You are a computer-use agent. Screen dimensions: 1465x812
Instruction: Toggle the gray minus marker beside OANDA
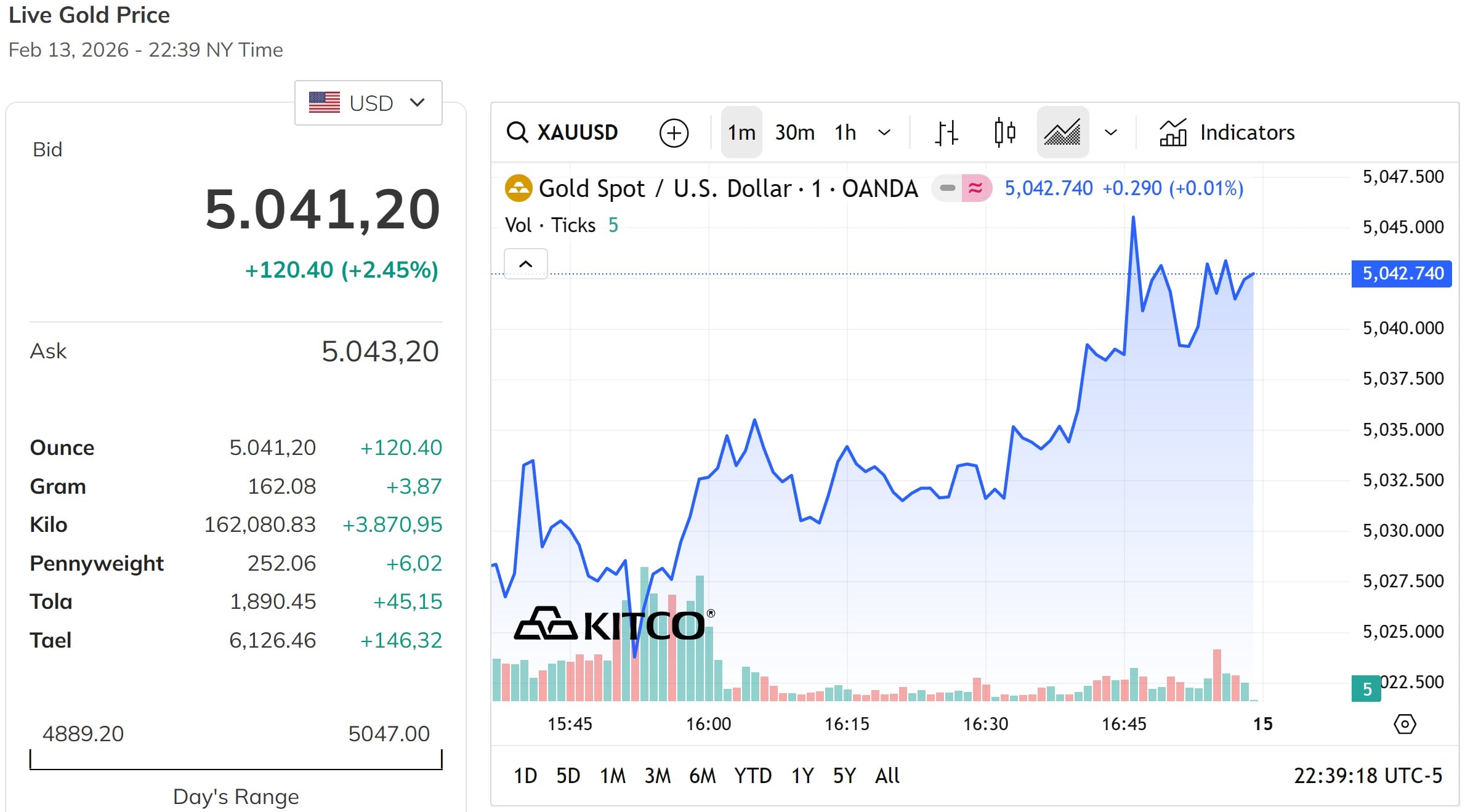pyautogui.click(x=946, y=188)
